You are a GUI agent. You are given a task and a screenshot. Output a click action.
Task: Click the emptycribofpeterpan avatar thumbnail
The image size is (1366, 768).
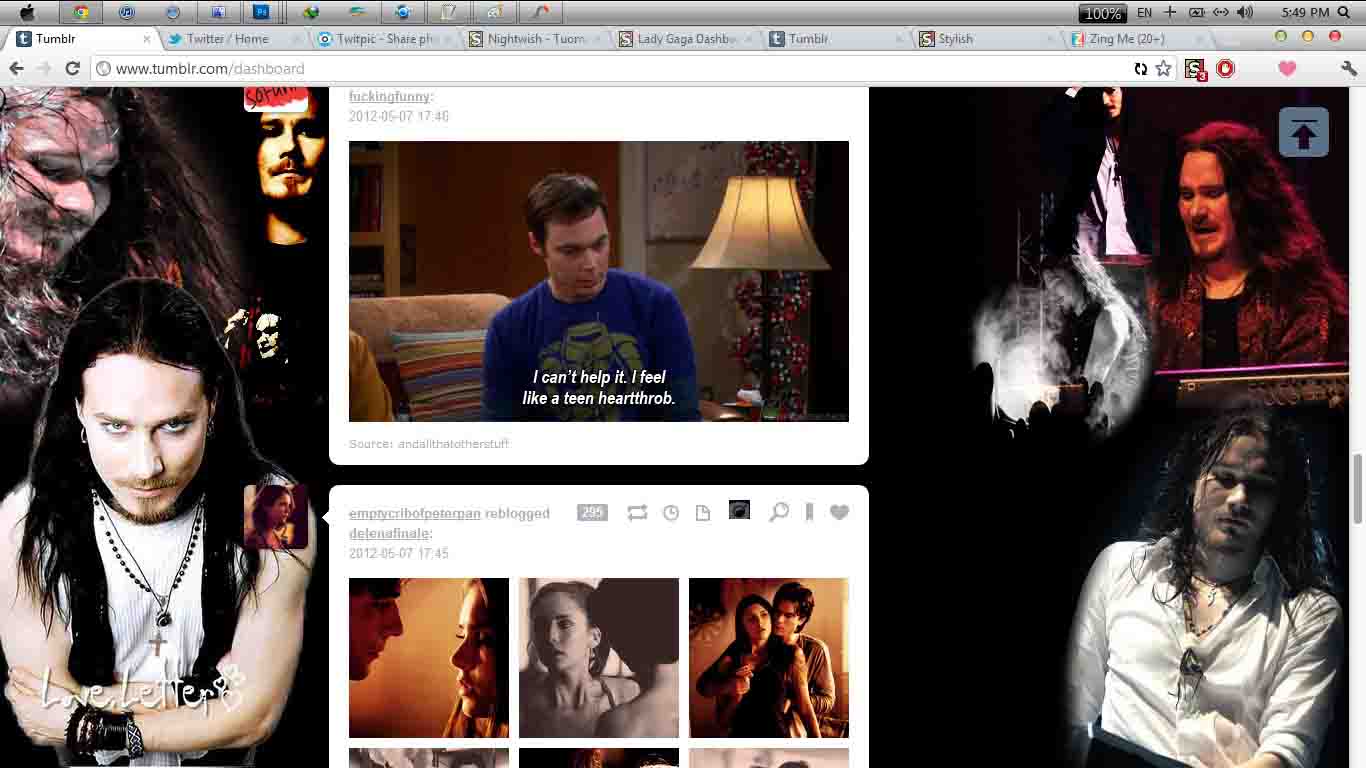[x=276, y=516]
